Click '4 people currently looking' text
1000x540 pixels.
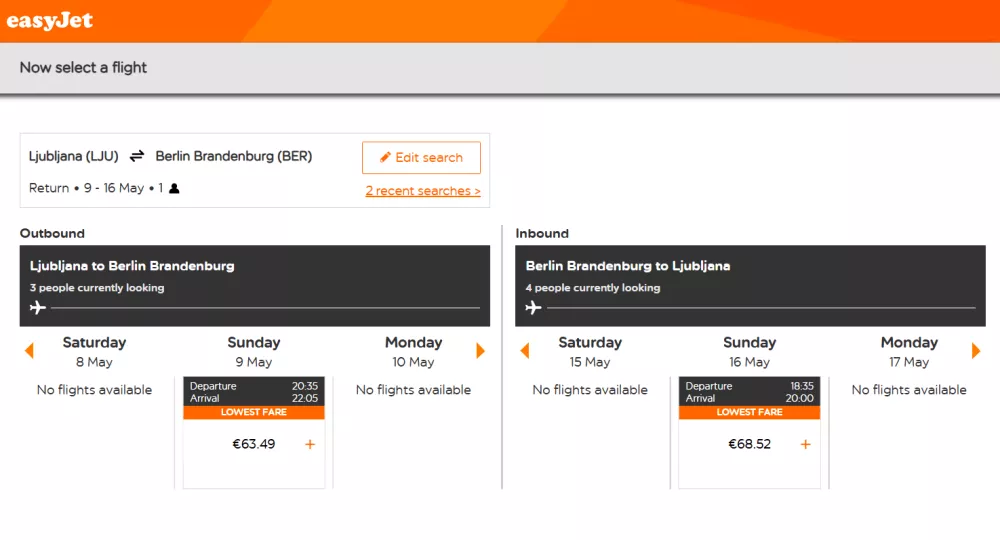pos(592,288)
